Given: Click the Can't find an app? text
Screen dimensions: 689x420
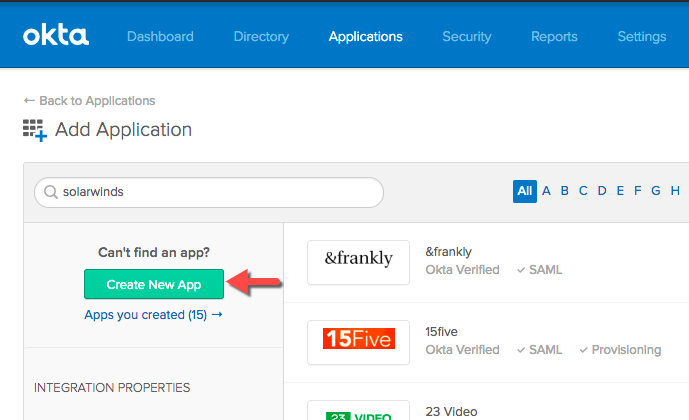Looking at the screenshot, I should tap(154, 252).
